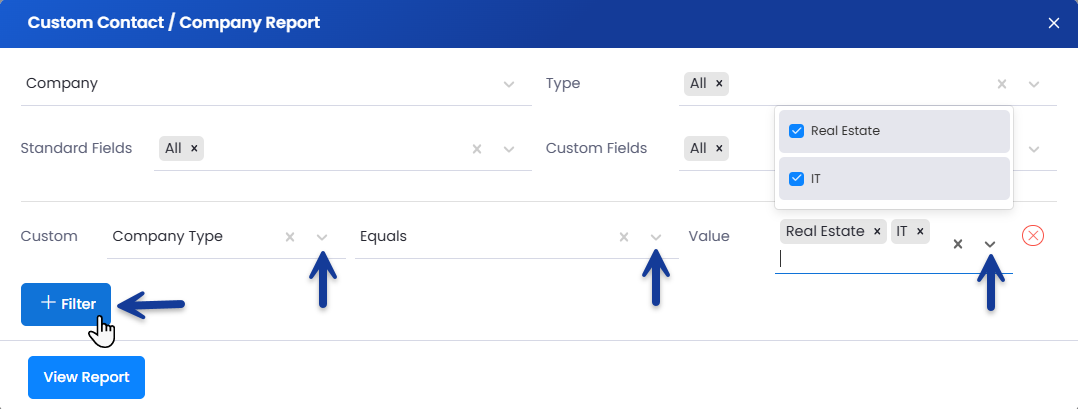Clear the Standard Fields selections
1078x409 pixels.
coord(477,149)
